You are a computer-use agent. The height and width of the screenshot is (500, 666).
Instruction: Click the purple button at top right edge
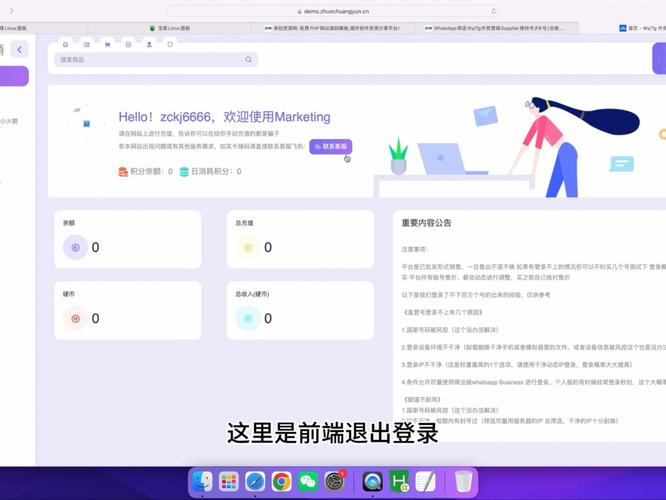tap(659, 58)
